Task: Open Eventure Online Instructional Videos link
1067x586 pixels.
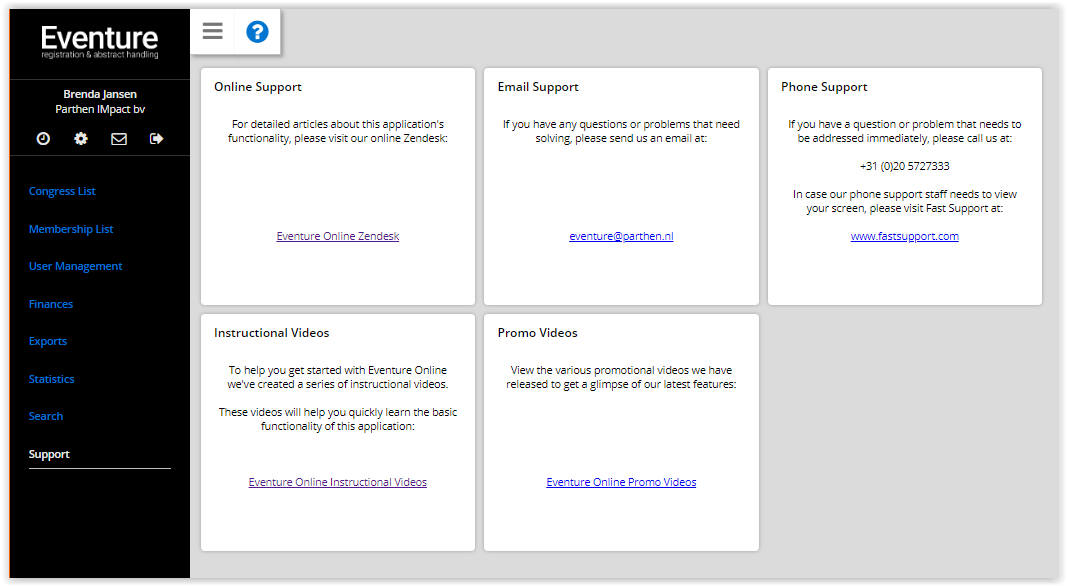Action: 338,482
